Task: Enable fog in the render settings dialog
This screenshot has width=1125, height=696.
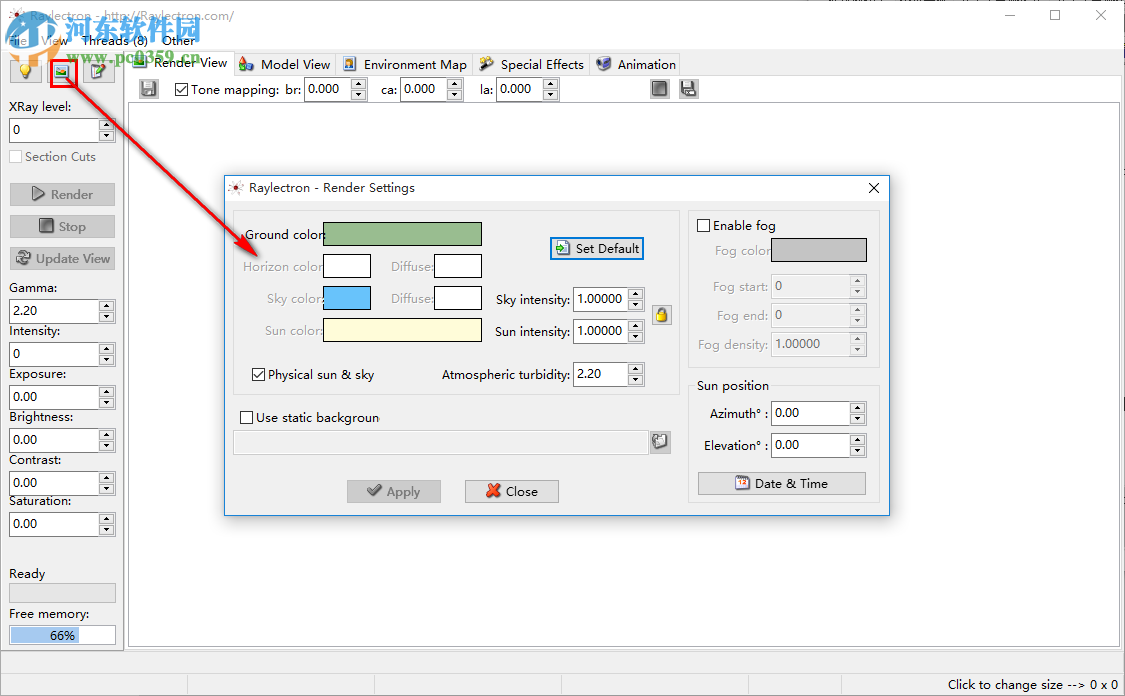Action: click(703, 225)
